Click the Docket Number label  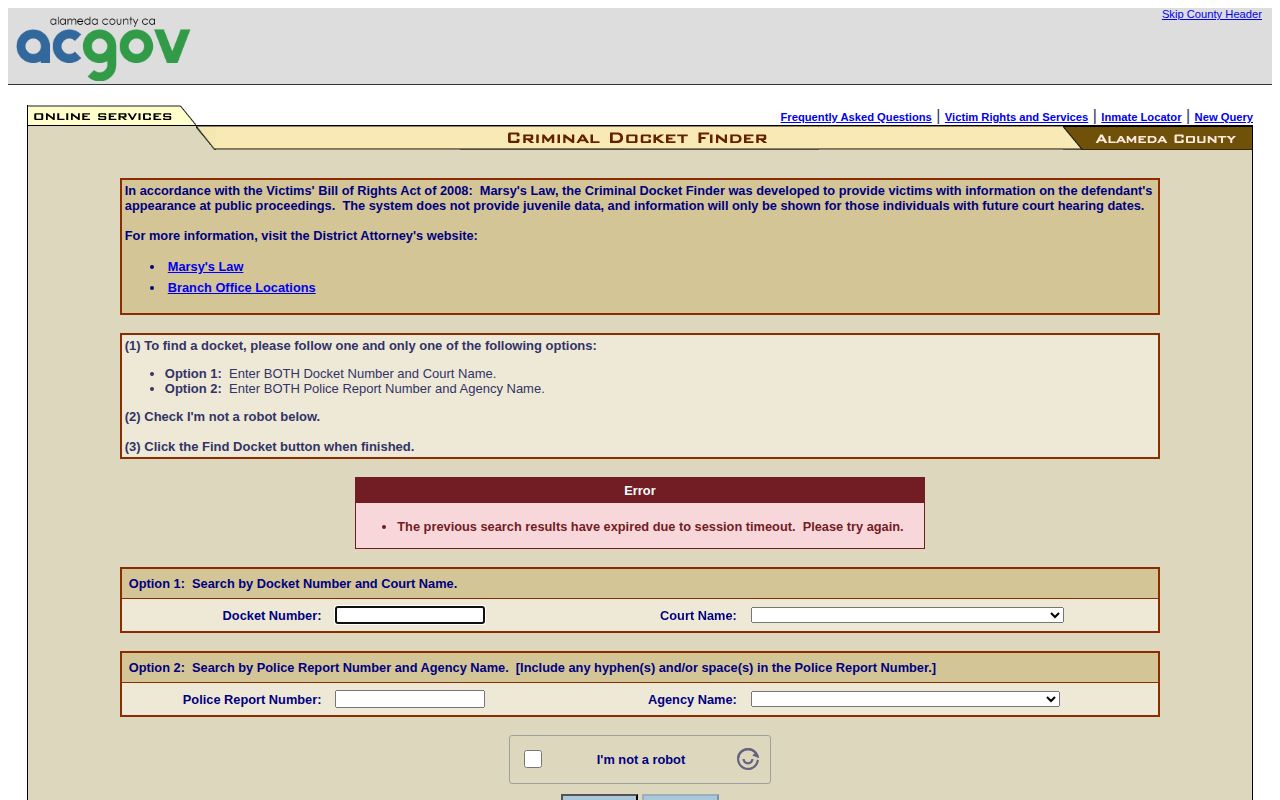point(272,616)
